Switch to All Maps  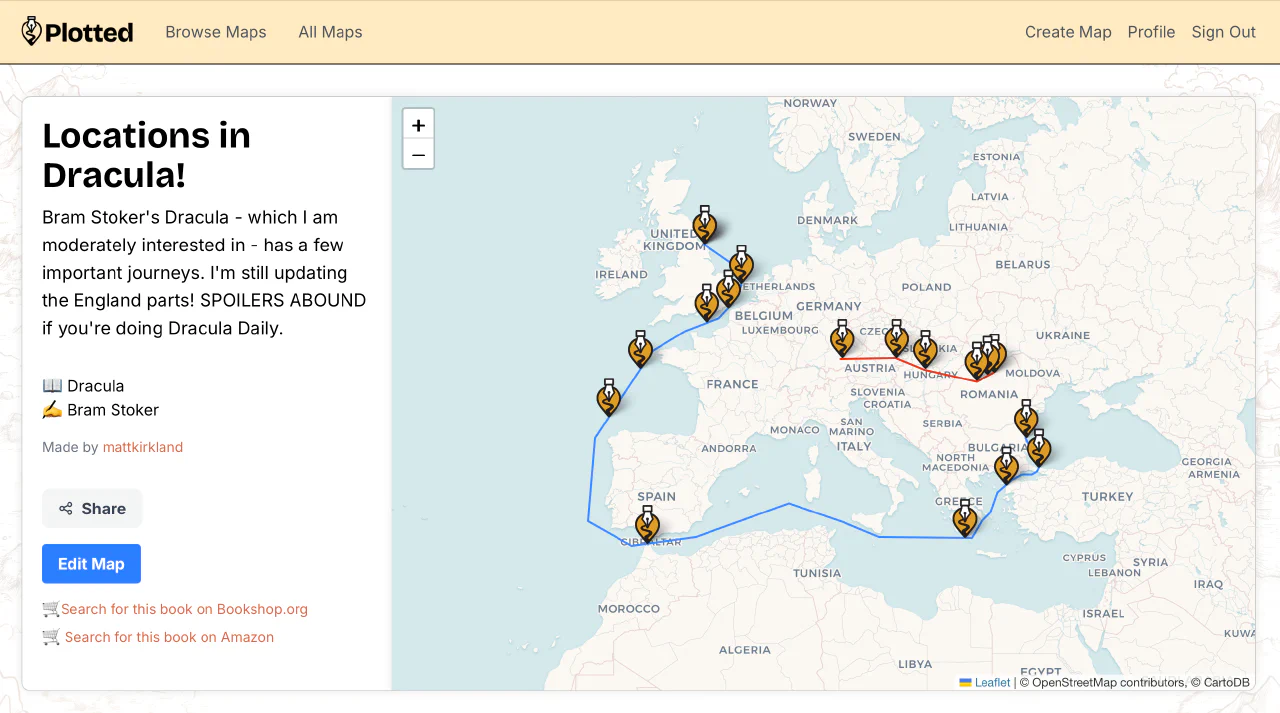(x=330, y=31)
